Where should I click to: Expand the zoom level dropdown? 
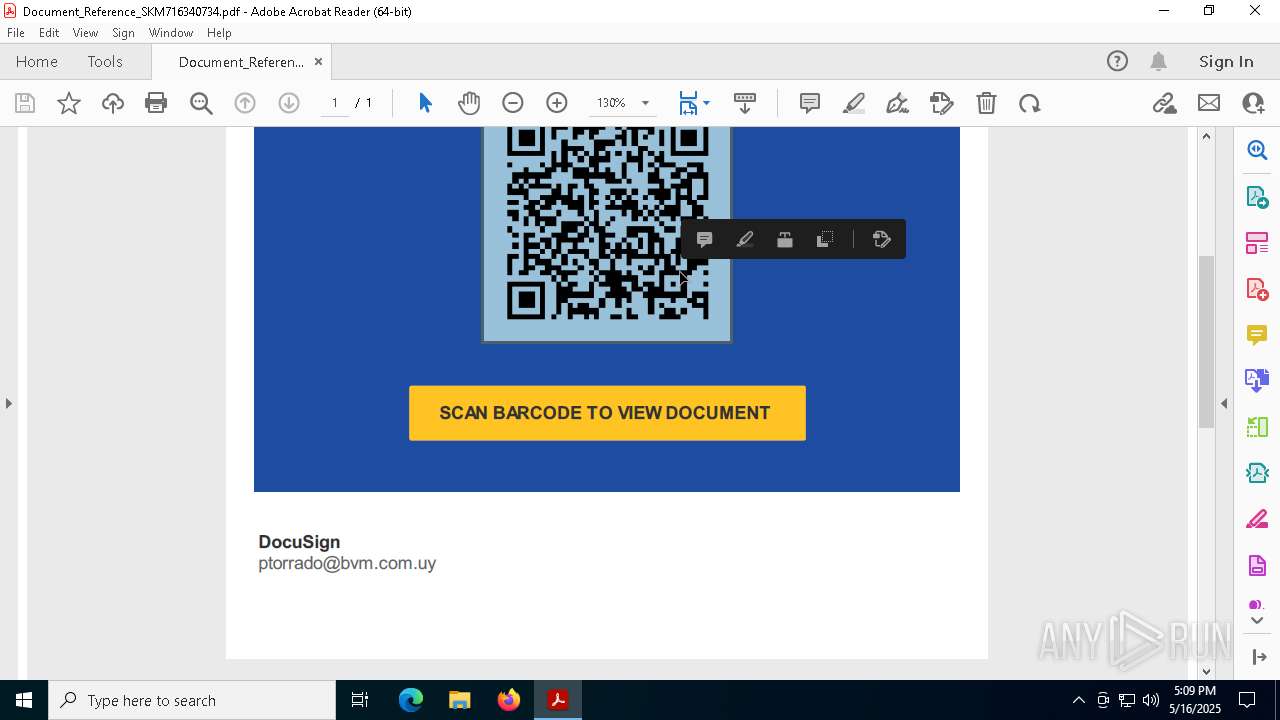pyautogui.click(x=645, y=103)
